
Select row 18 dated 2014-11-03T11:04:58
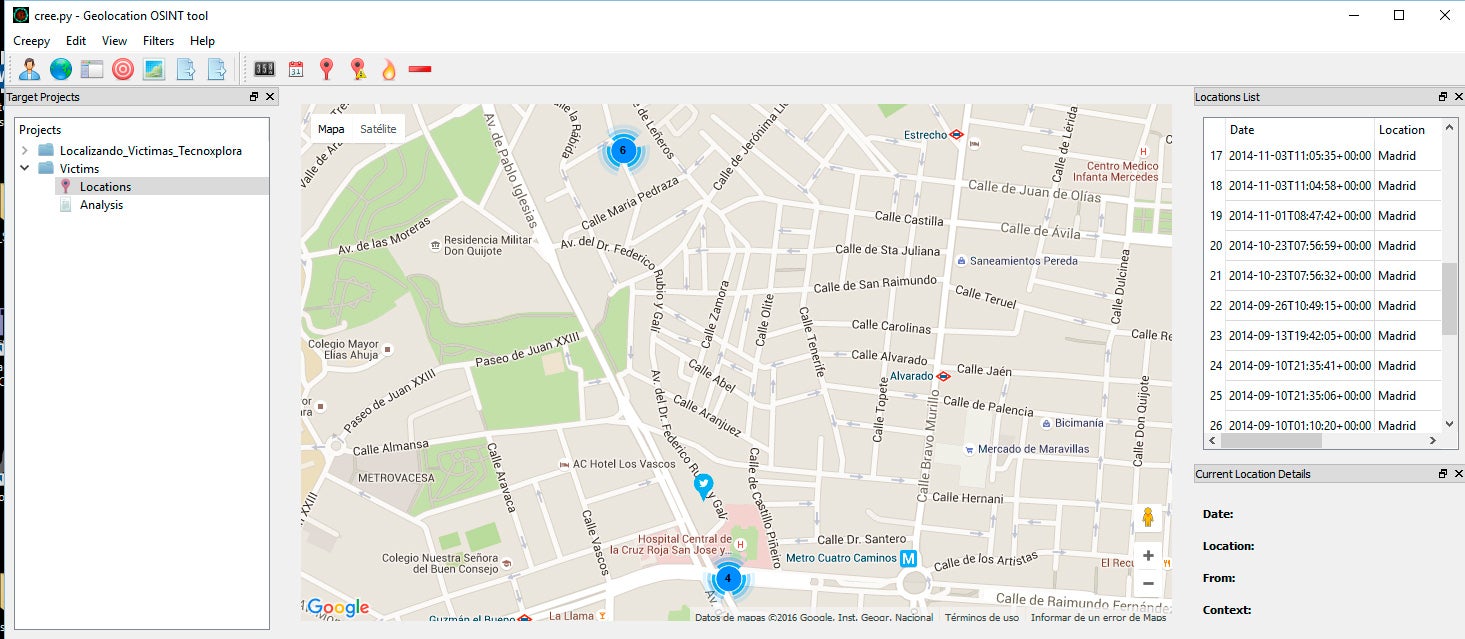coord(1323,186)
